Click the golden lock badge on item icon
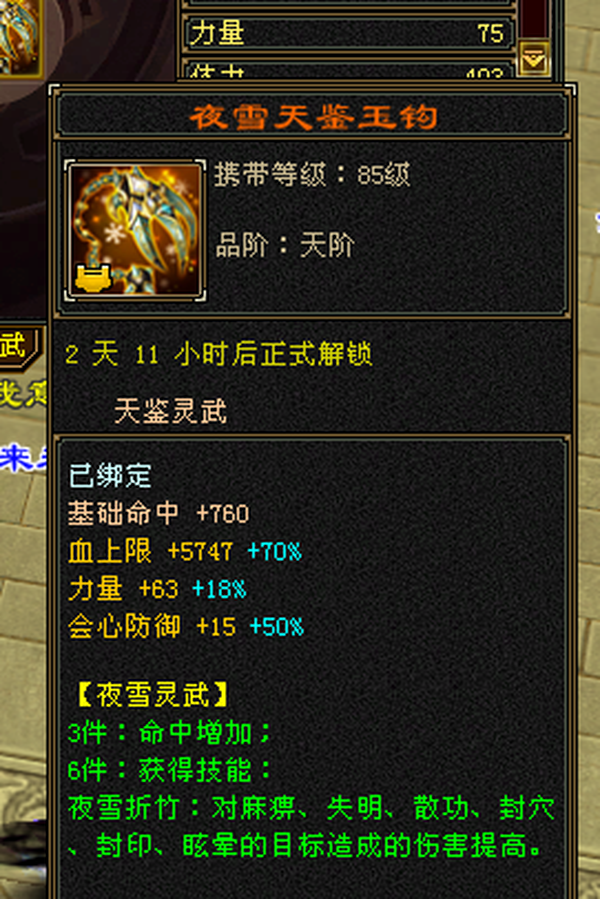The width and height of the screenshot is (600, 899). [x=92, y=277]
